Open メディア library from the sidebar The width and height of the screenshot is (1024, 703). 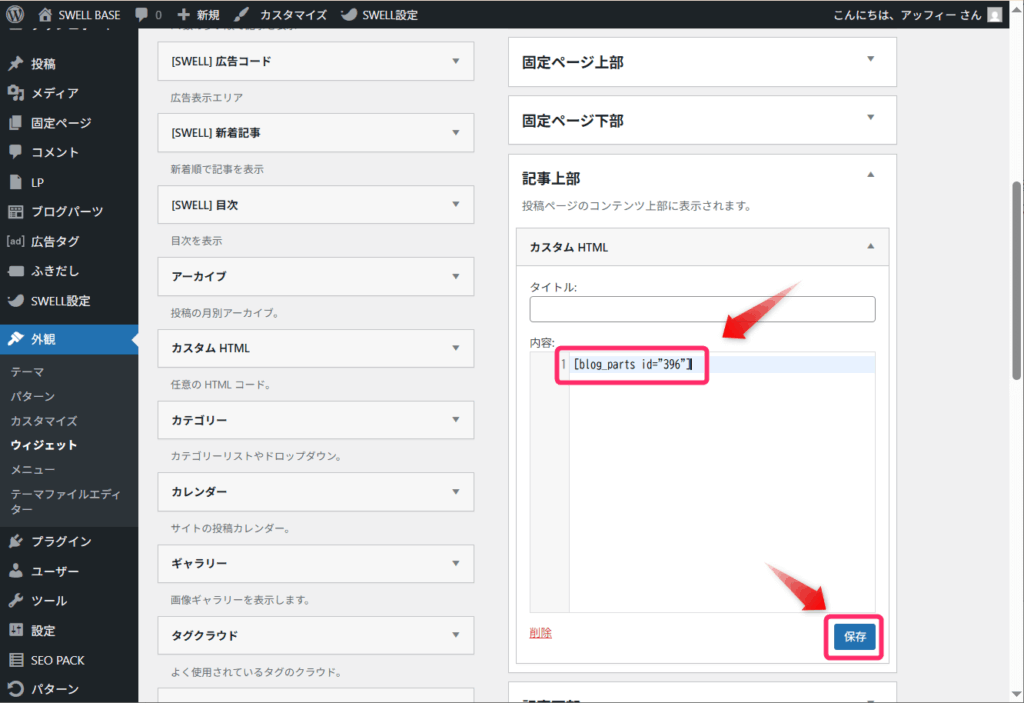tap(54, 93)
